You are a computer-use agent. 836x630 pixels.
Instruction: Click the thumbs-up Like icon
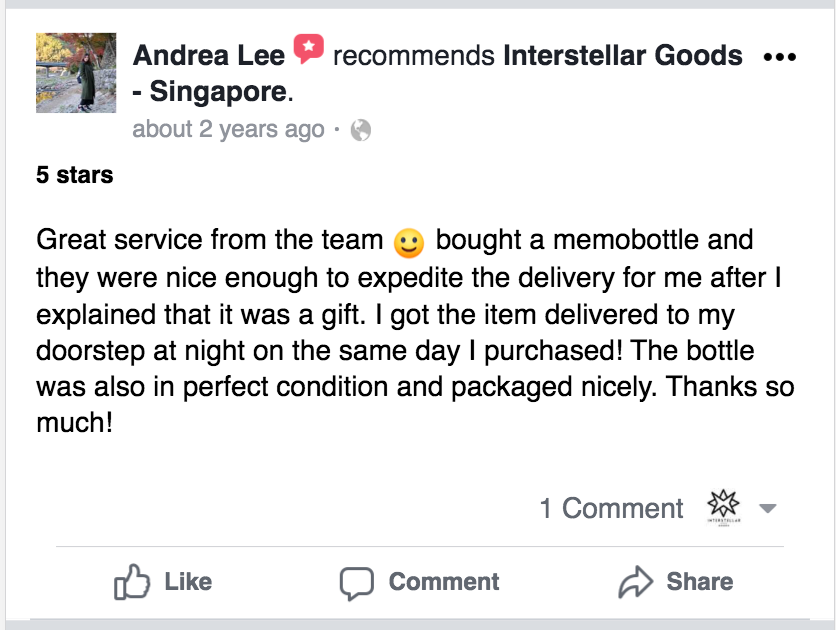132,582
